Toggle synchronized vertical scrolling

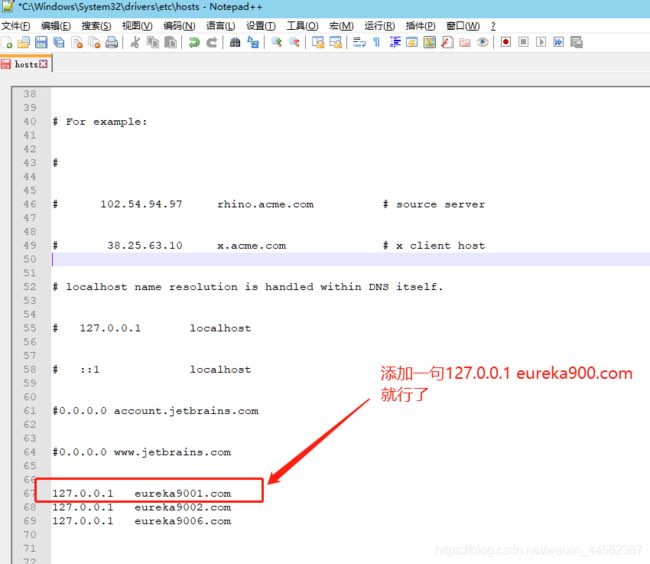(318, 42)
